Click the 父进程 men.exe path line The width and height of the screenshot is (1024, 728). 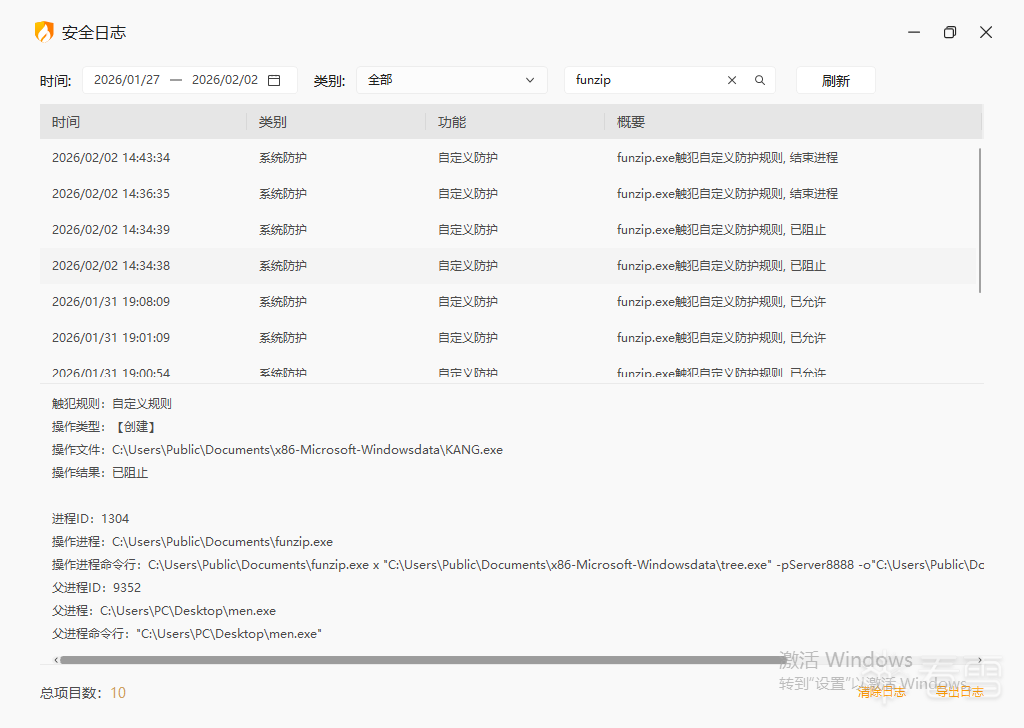coord(164,611)
